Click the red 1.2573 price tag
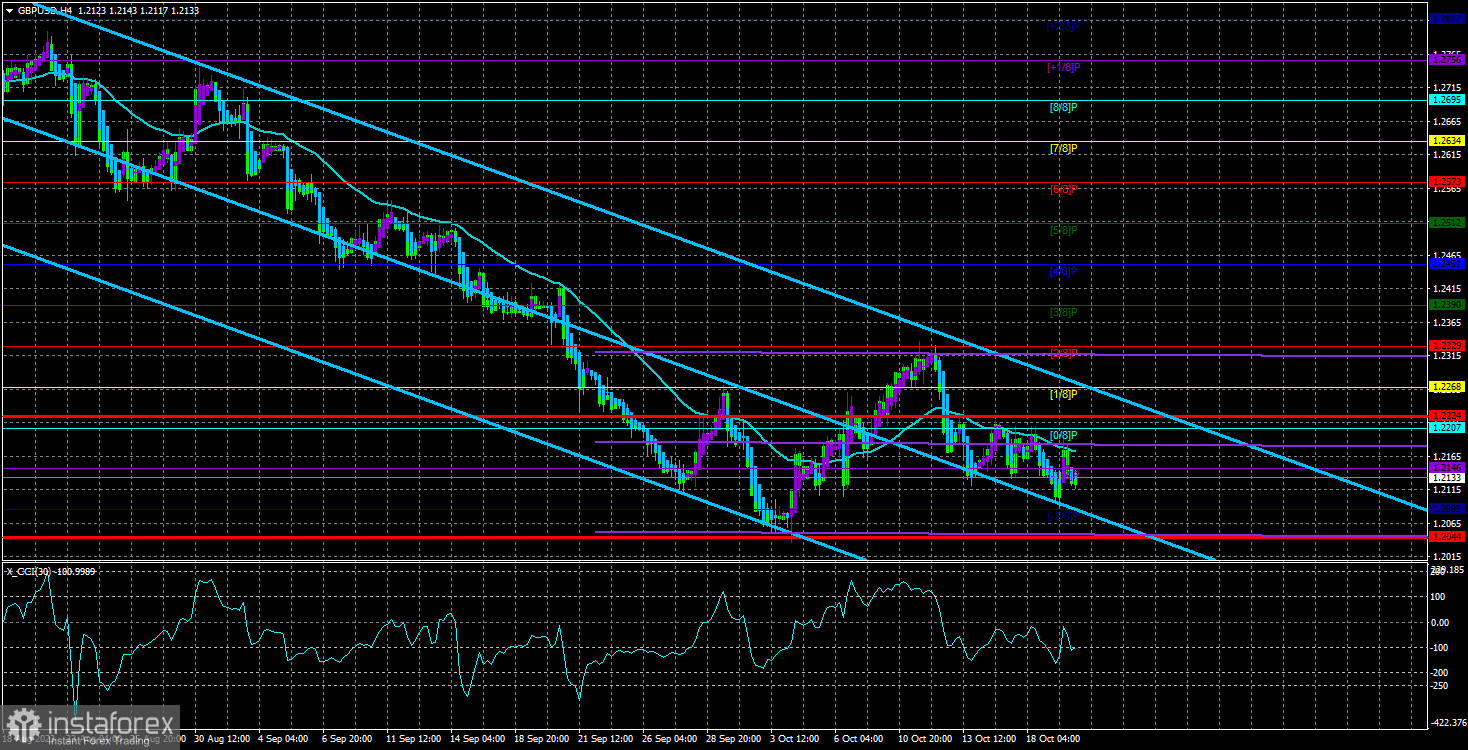The height and width of the screenshot is (750, 1468). (x=1447, y=182)
